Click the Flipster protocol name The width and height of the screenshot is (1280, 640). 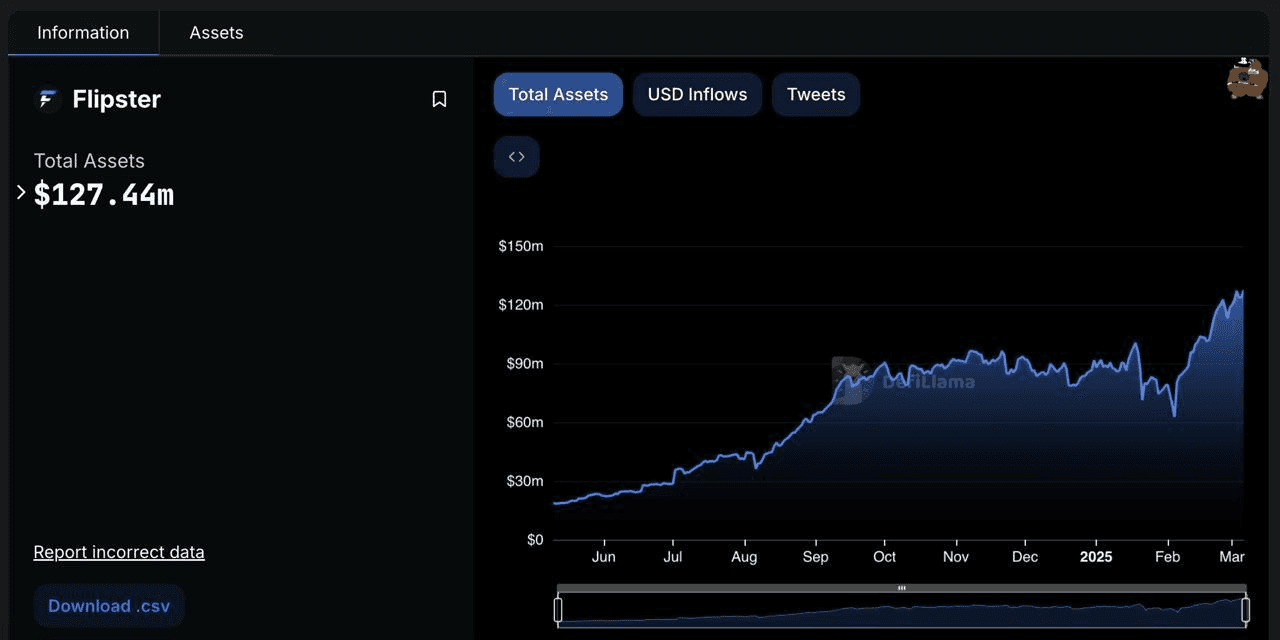pos(117,99)
